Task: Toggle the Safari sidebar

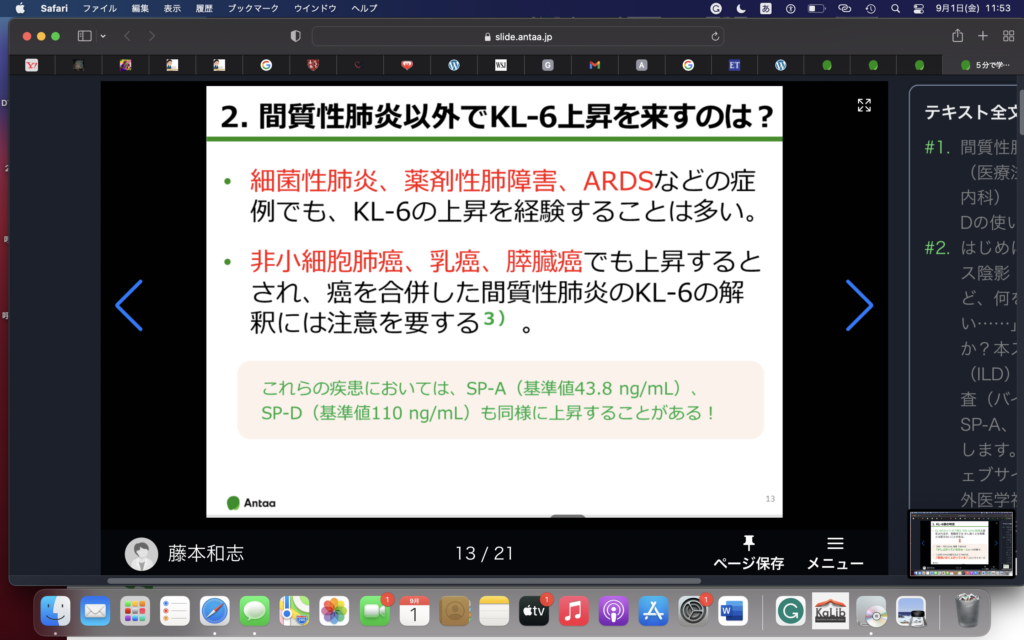Action: (x=84, y=36)
